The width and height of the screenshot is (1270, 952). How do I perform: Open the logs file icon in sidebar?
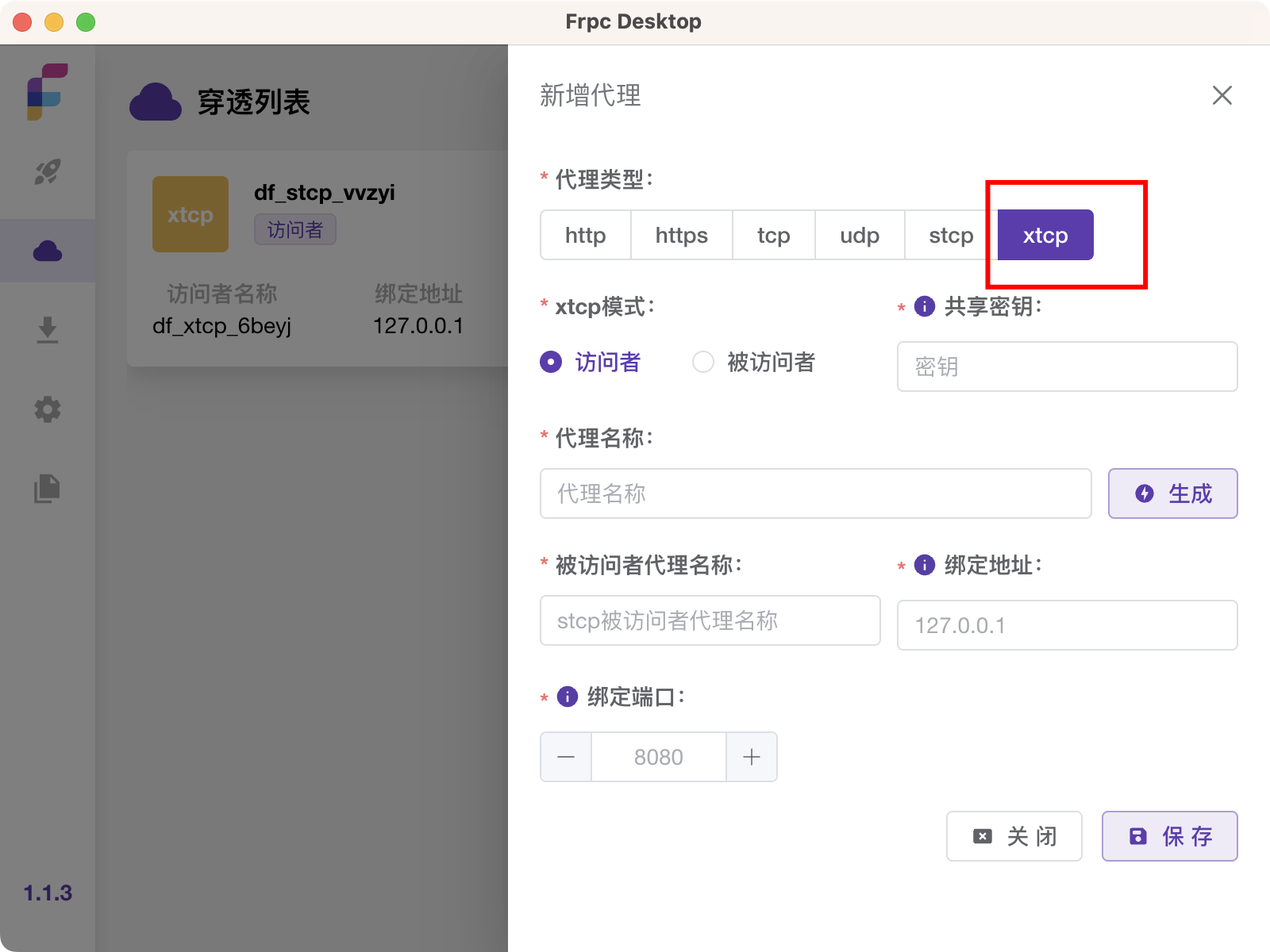pos(48,489)
